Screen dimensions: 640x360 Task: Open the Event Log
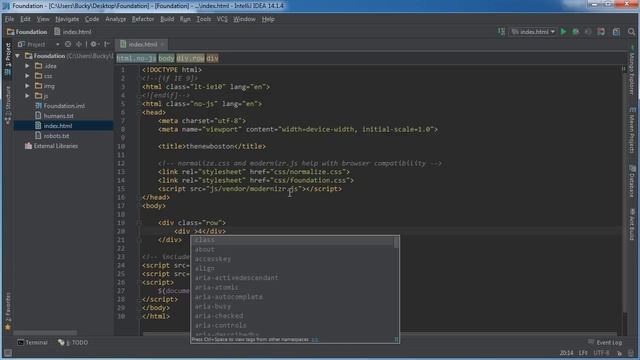point(605,342)
